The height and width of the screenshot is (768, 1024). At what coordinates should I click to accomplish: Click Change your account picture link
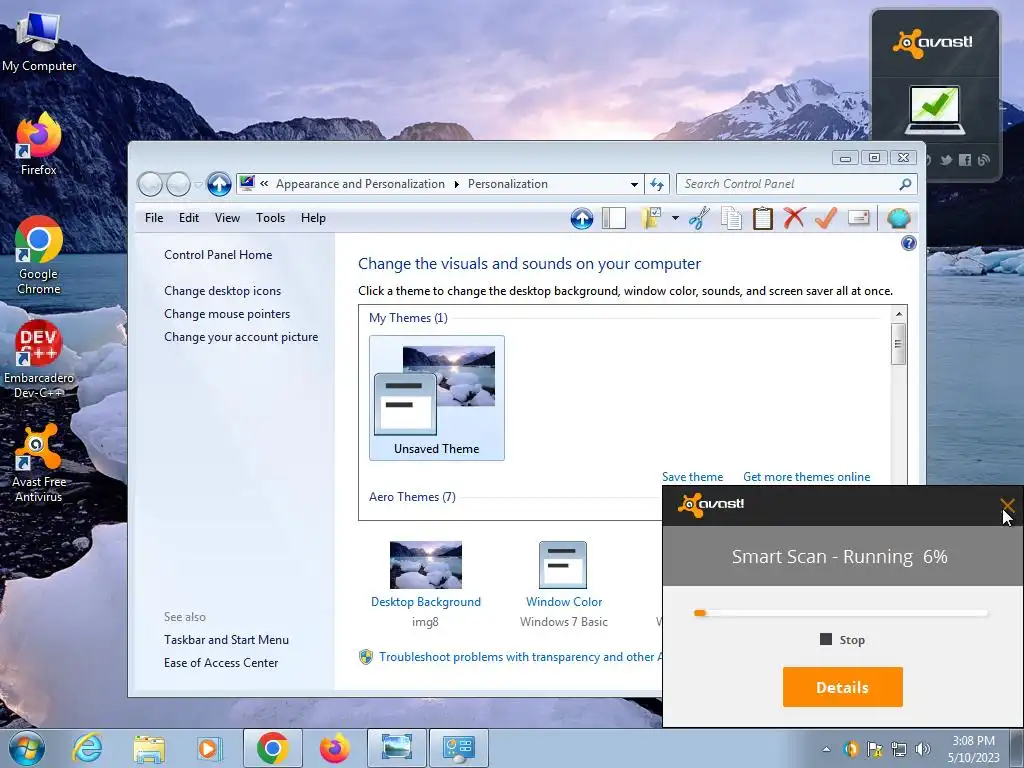[x=241, y=337]
